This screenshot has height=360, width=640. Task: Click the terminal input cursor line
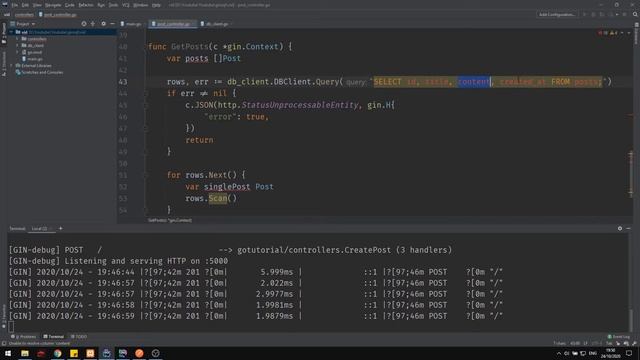coord(11,327)
